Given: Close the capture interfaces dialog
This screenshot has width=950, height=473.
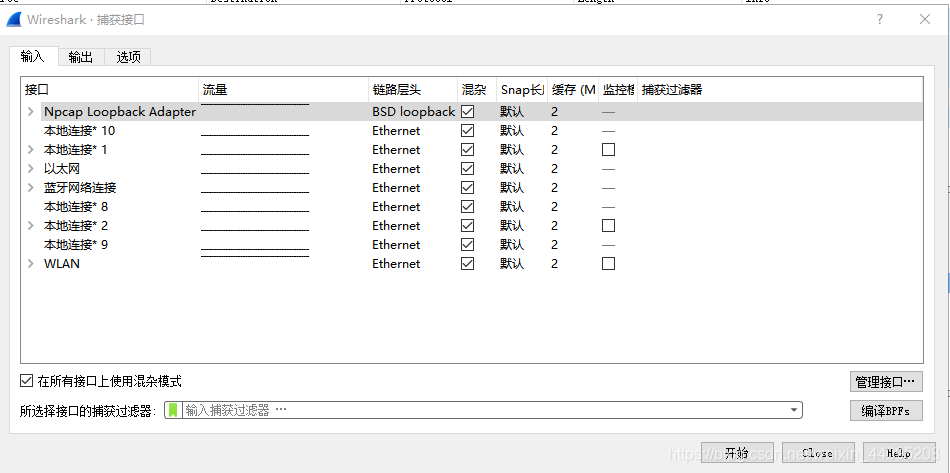Looking at the screenshot, I should [925, 19].
